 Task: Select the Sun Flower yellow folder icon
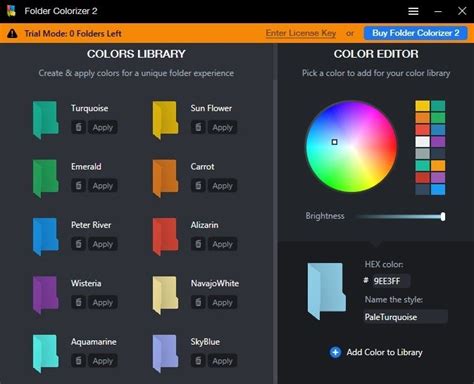[165, 120]
